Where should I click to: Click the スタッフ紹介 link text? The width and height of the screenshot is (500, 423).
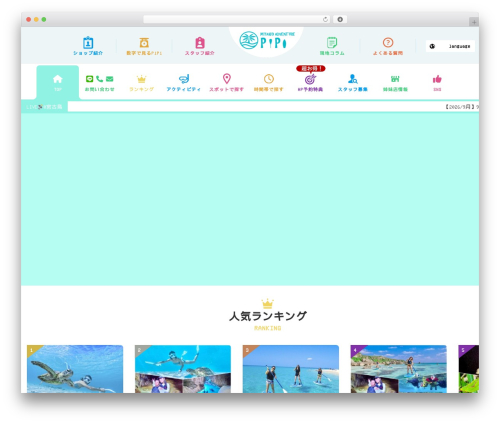pyautogui.click(x=200, y=53)
